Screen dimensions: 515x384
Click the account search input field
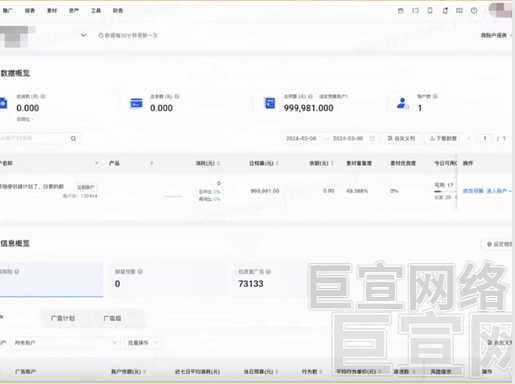[33, 138]
